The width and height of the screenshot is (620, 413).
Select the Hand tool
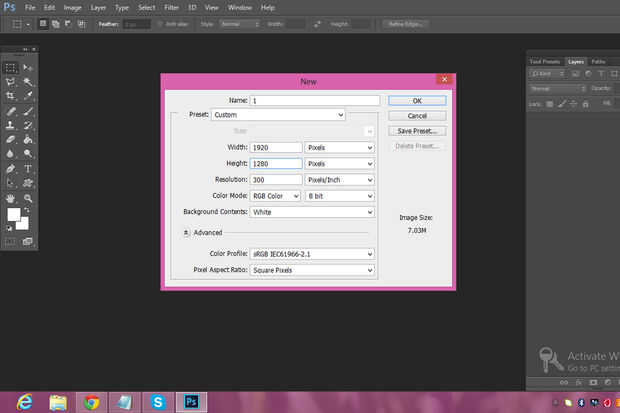click(x=11, y=198)
